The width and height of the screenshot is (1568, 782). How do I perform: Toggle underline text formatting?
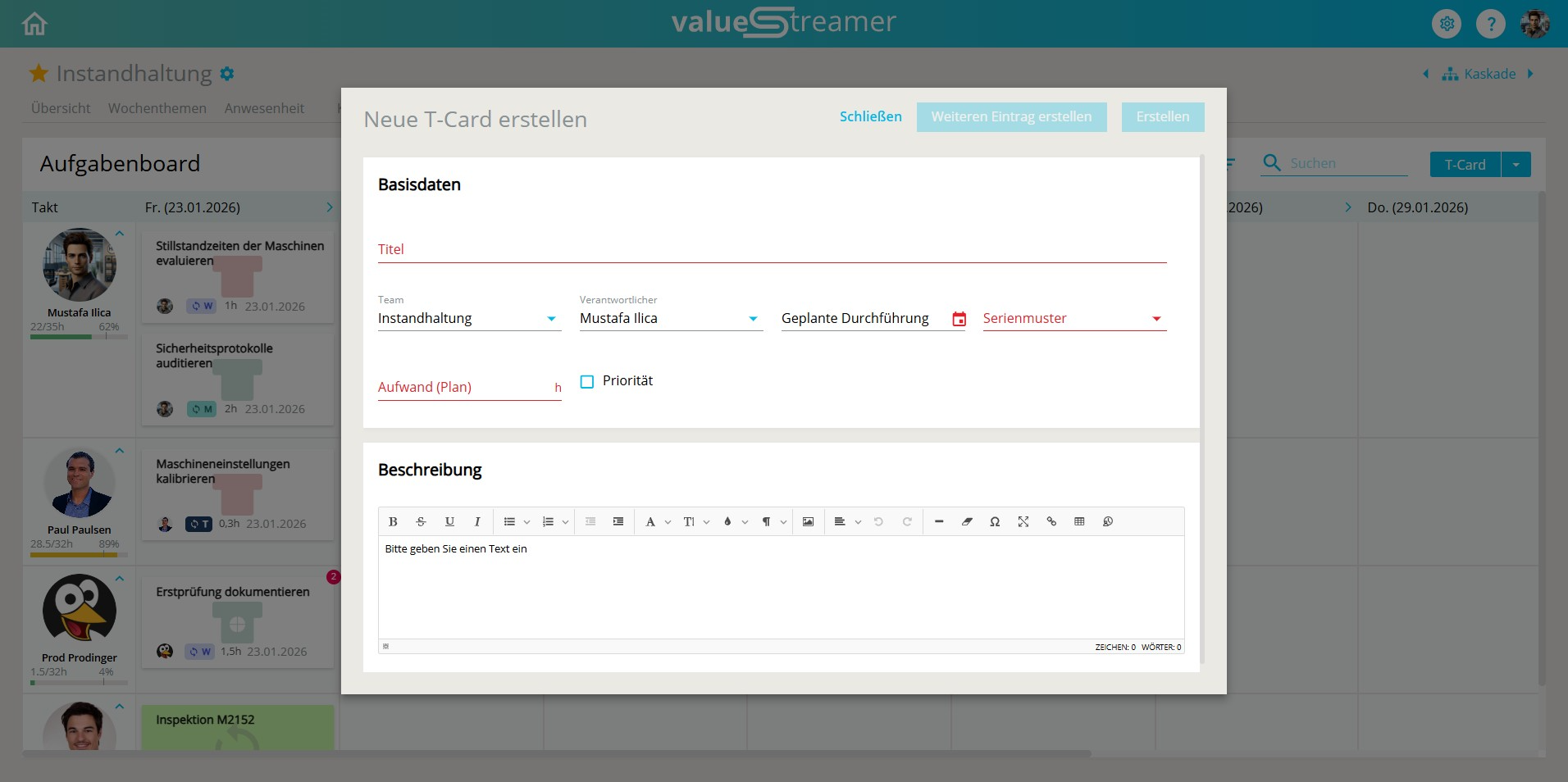pyautogui.click(x=449, y=522)
